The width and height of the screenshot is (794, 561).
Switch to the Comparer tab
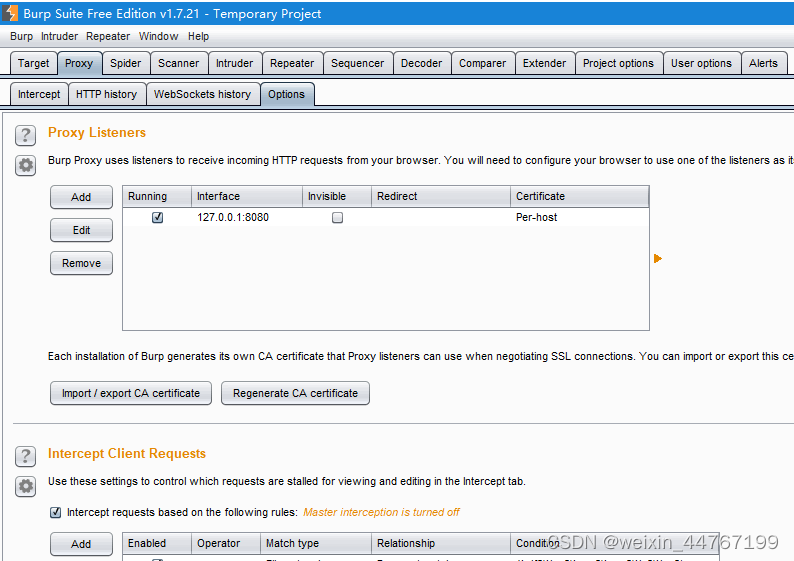click(x=483, y=63)
